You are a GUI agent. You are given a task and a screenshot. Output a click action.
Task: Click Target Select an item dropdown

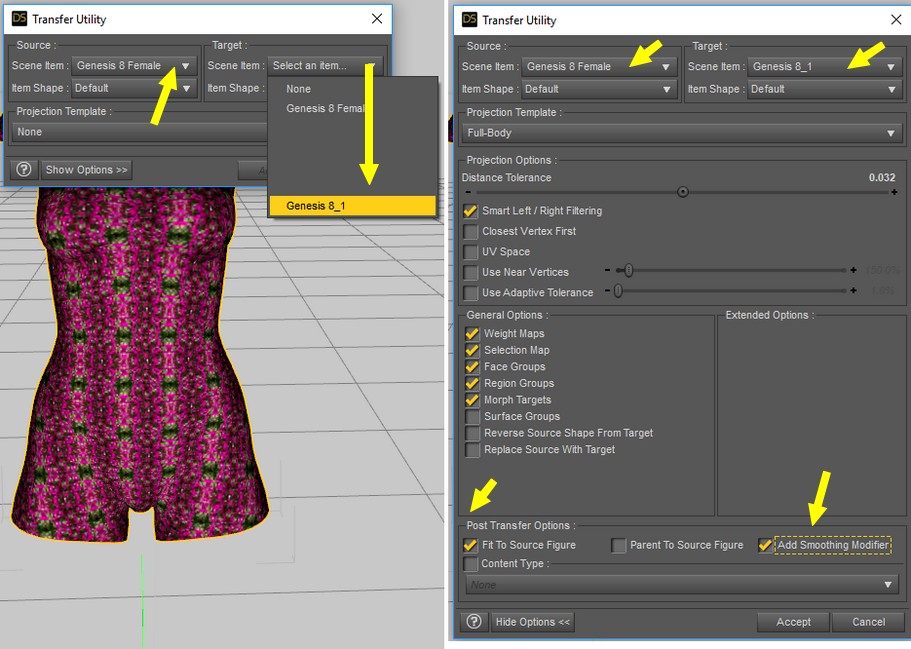(x=324, y=66)
